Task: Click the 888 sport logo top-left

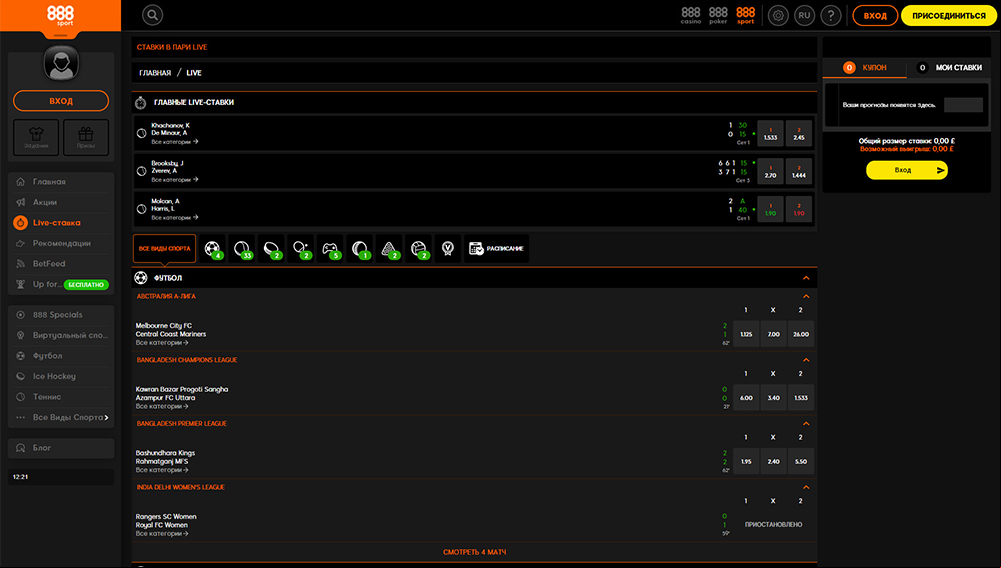Action: (61, 15)
